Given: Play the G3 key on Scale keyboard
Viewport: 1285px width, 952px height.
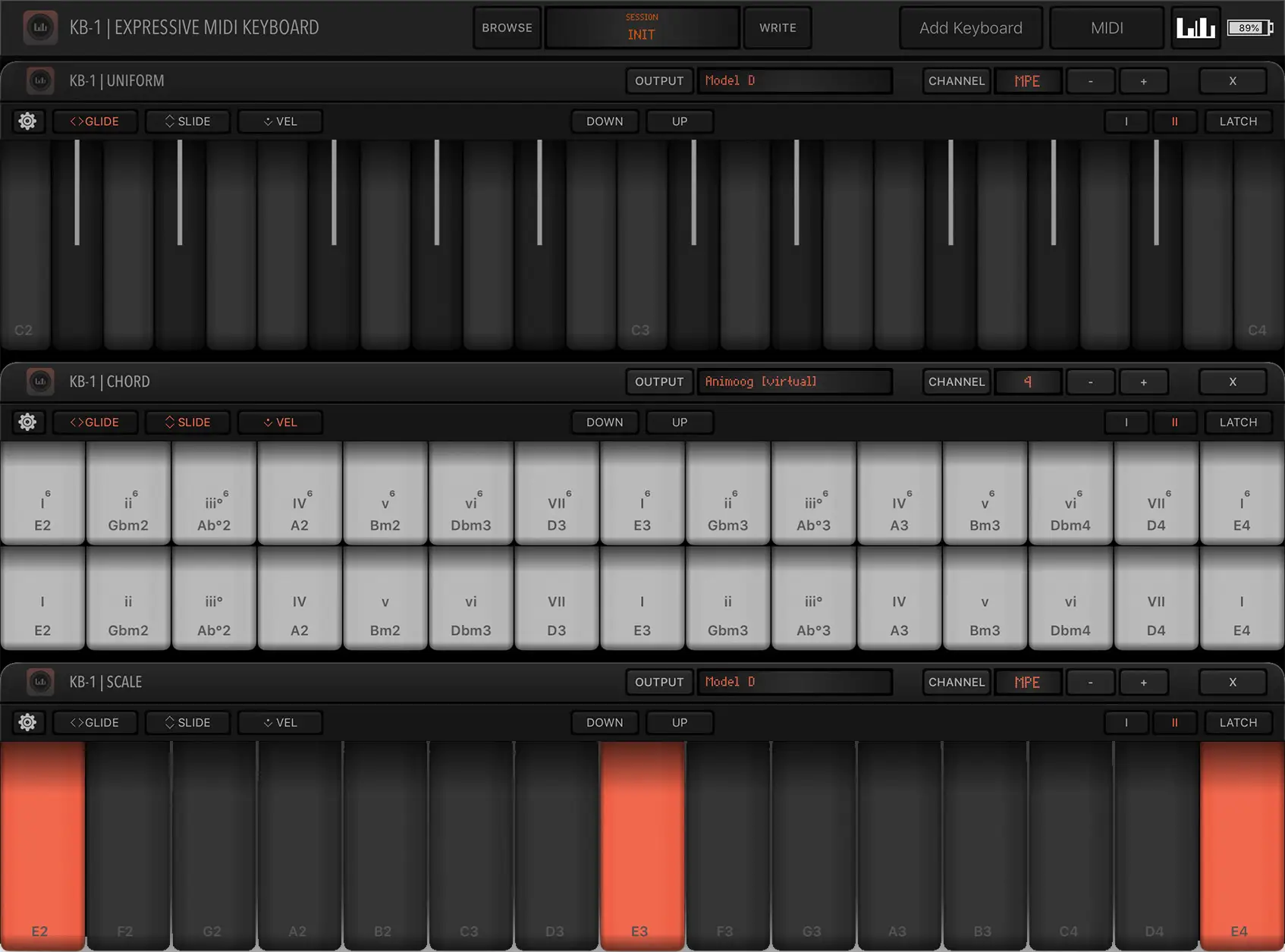Looking at the screenshot, I should click(x=813, y=845).
